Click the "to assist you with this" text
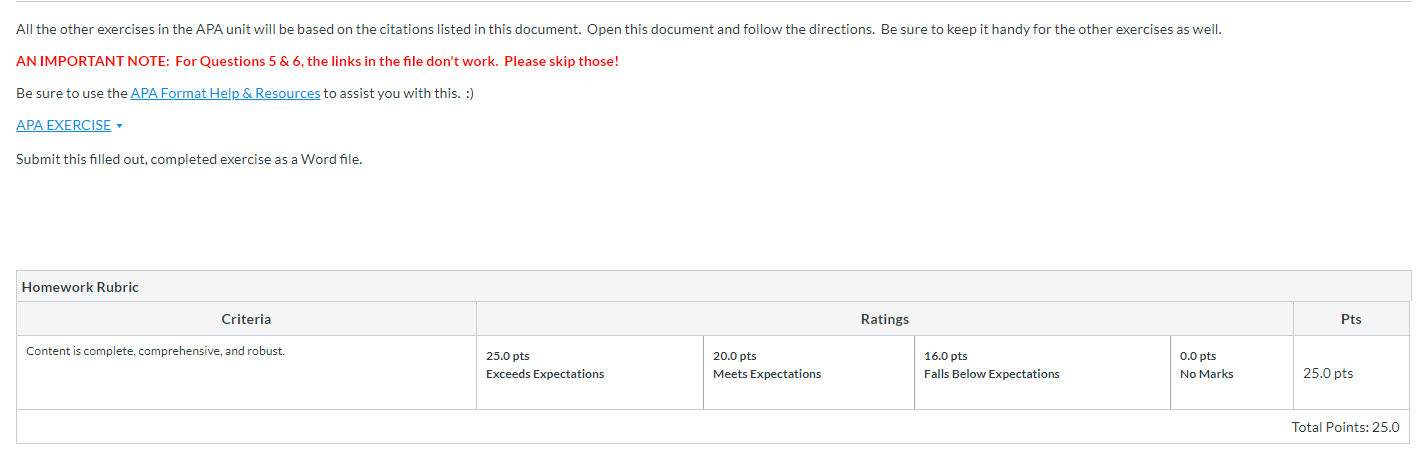1427x461 pixels. click(392, 93)
